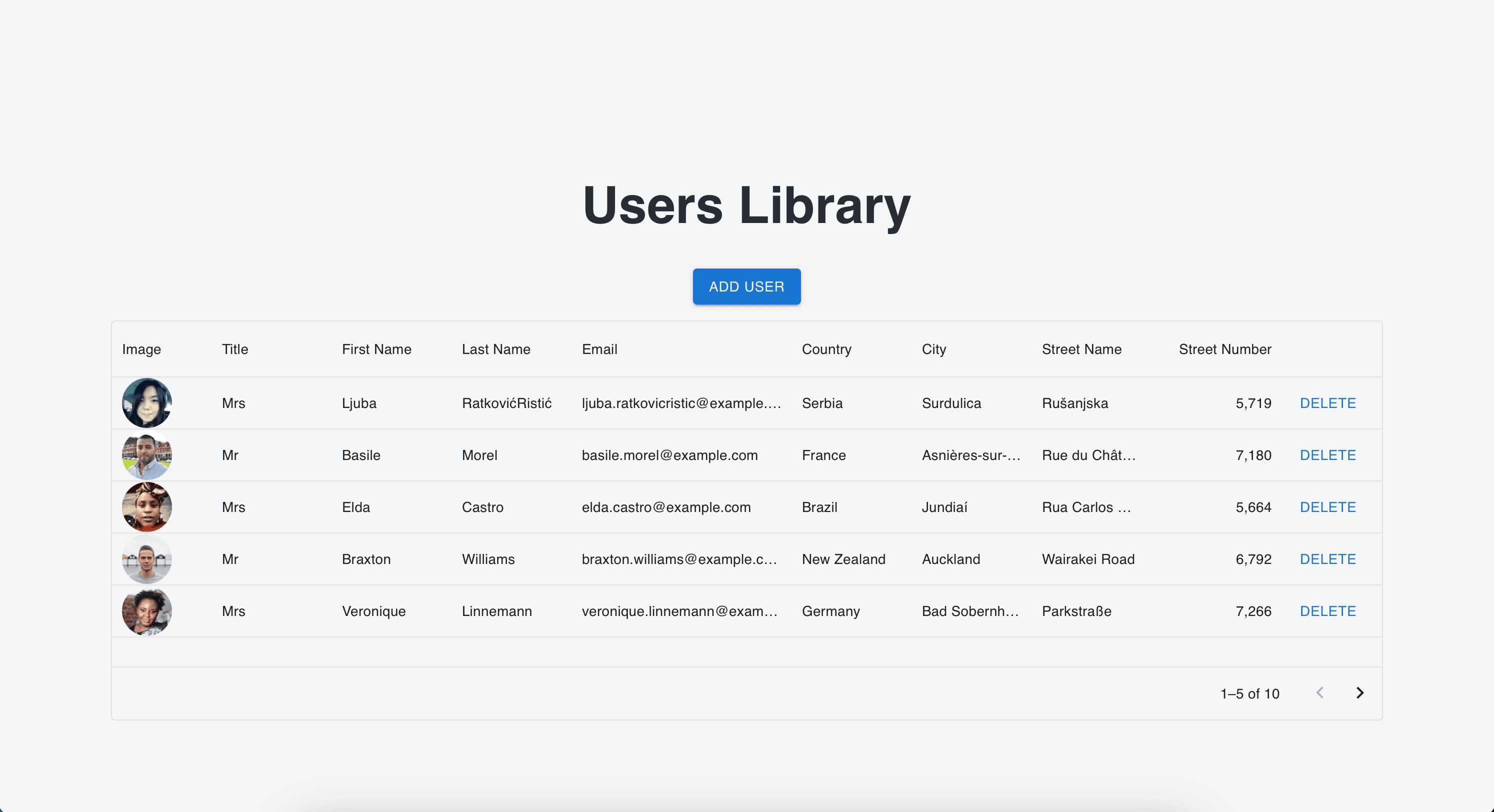Select the New Zealand cell

point(843,559)
